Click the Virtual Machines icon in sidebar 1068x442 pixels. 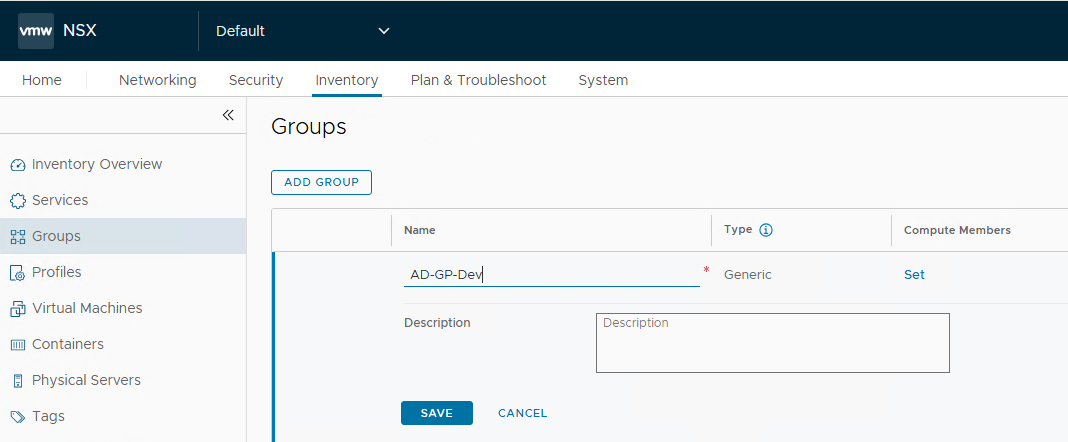(x=17, y=309)
